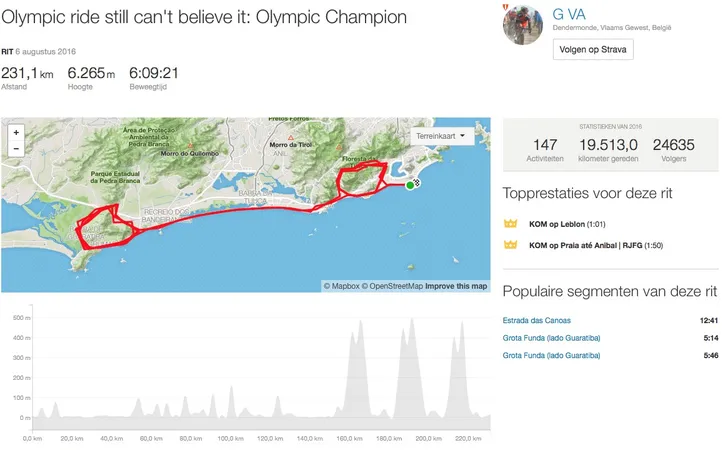Click the crown icon beside KOM op Leblon

click(509, 225)
